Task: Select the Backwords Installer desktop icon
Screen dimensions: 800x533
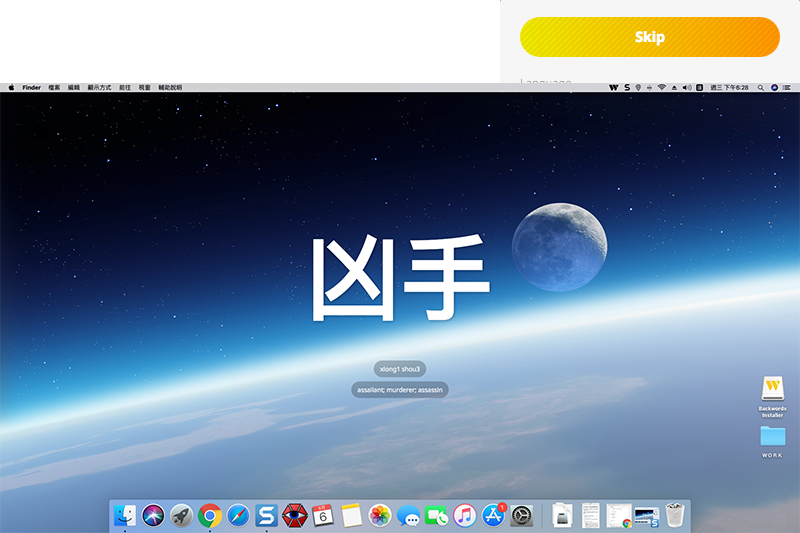Action: (x=772, y=396)
